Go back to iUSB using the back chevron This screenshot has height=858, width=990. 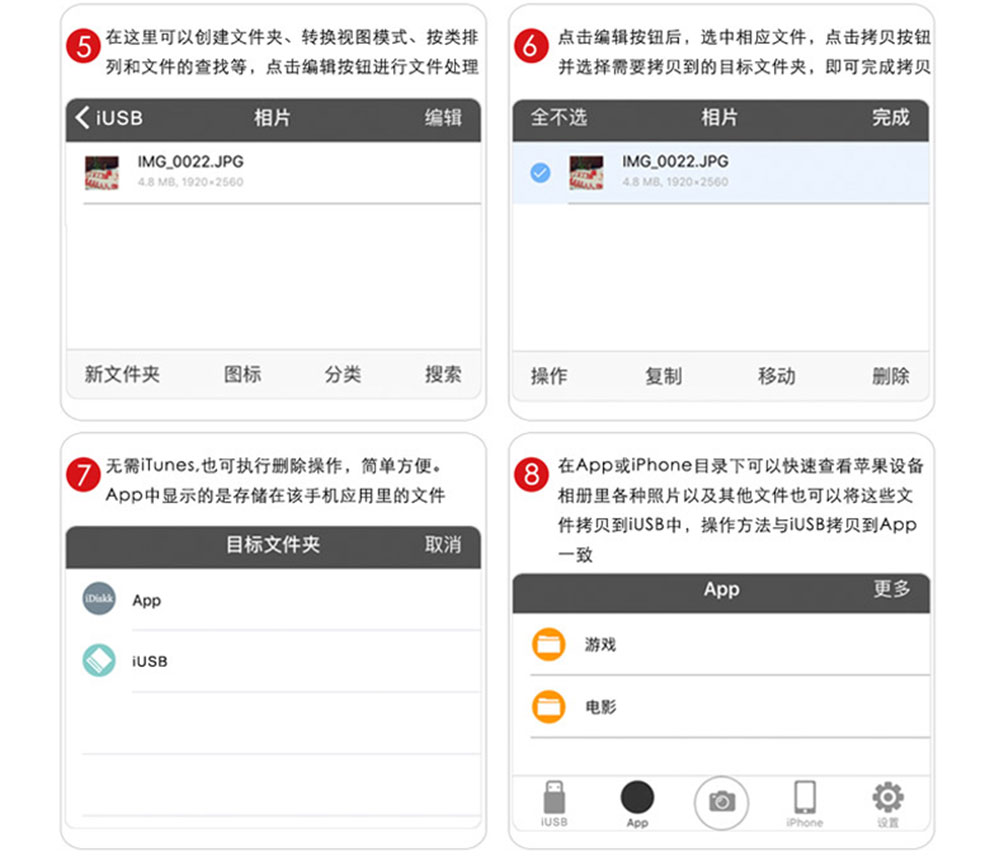click(108, 117)
